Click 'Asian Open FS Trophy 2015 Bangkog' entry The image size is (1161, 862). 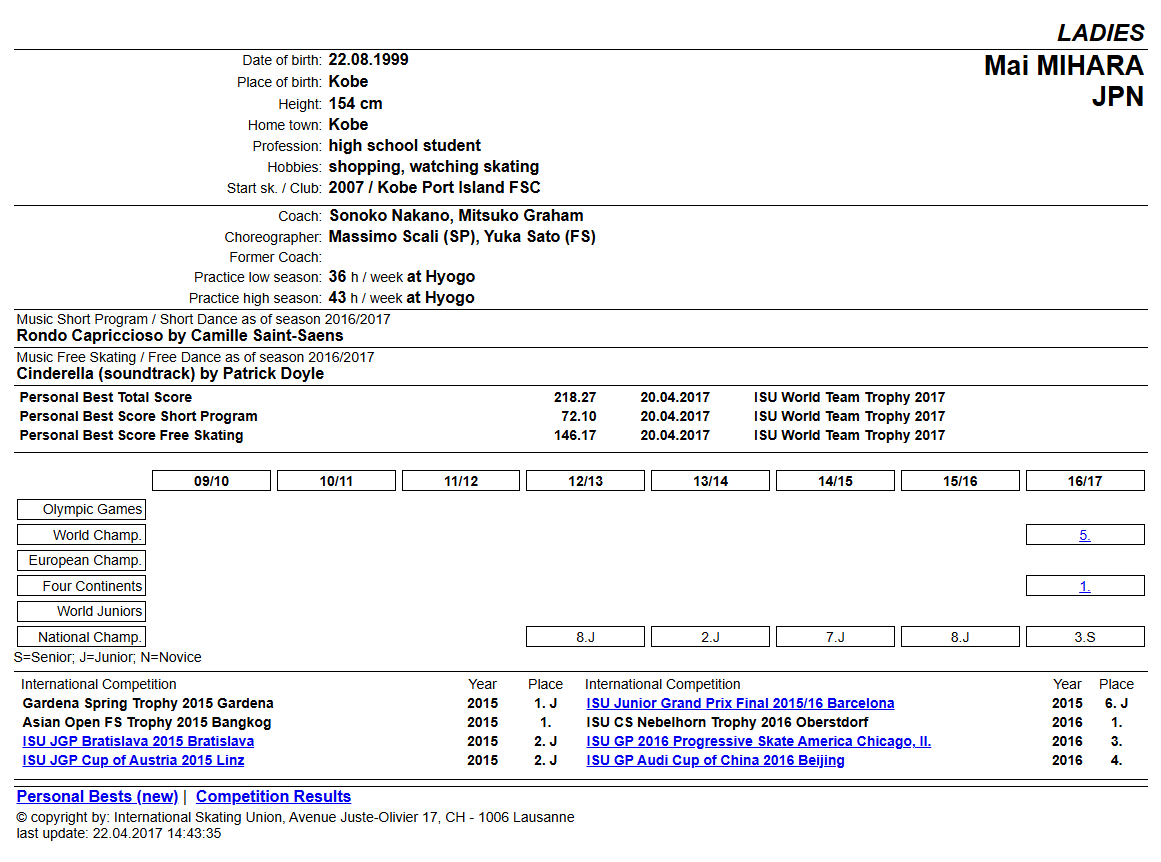pos(147,723)
